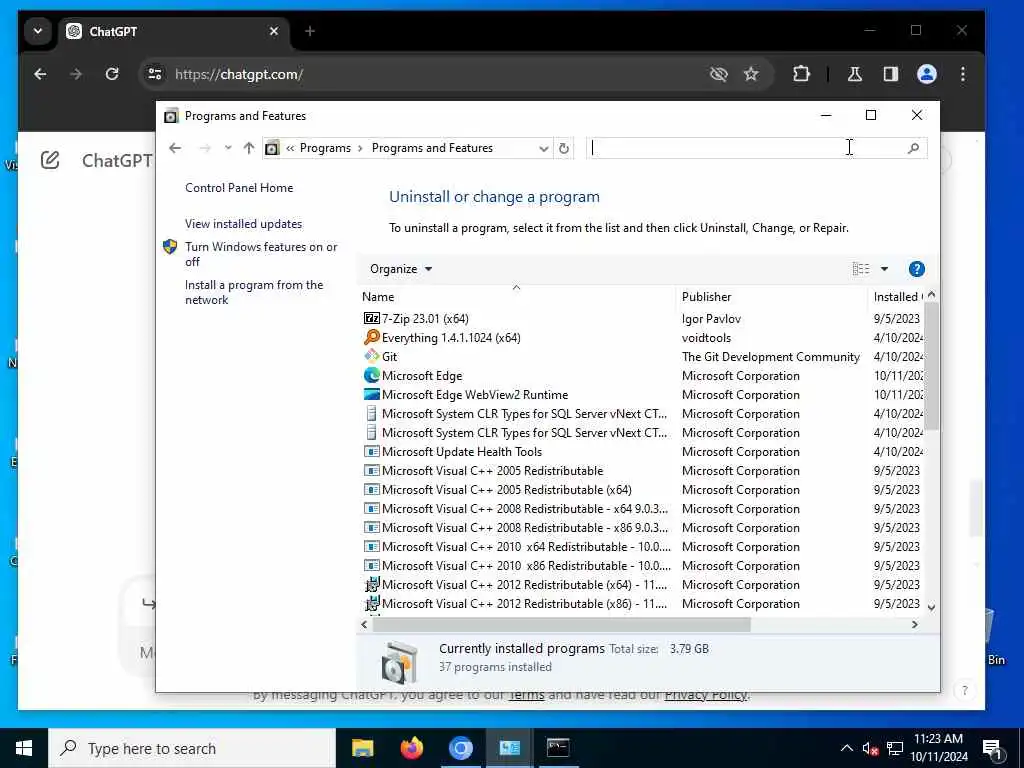Click the Installed On column header
Screen dimensions: 1024x768
click(x=897, y=296)
